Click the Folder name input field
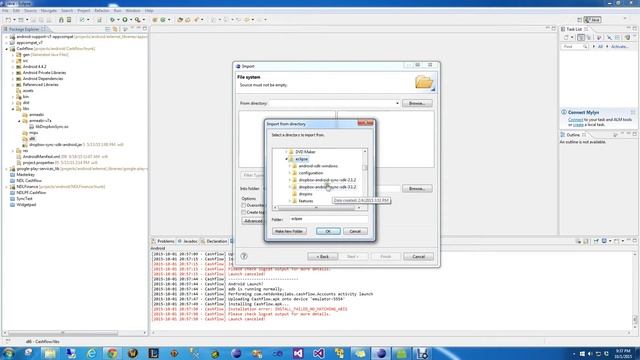 tap(329, 219)
